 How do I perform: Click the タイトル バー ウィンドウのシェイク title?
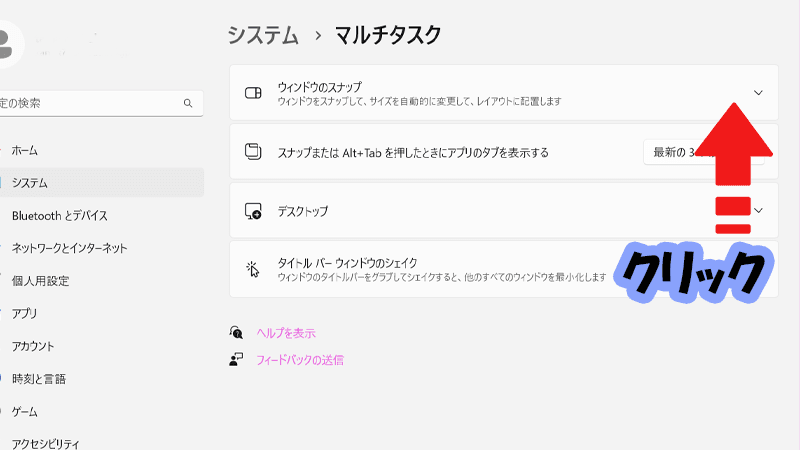[347, 263]
